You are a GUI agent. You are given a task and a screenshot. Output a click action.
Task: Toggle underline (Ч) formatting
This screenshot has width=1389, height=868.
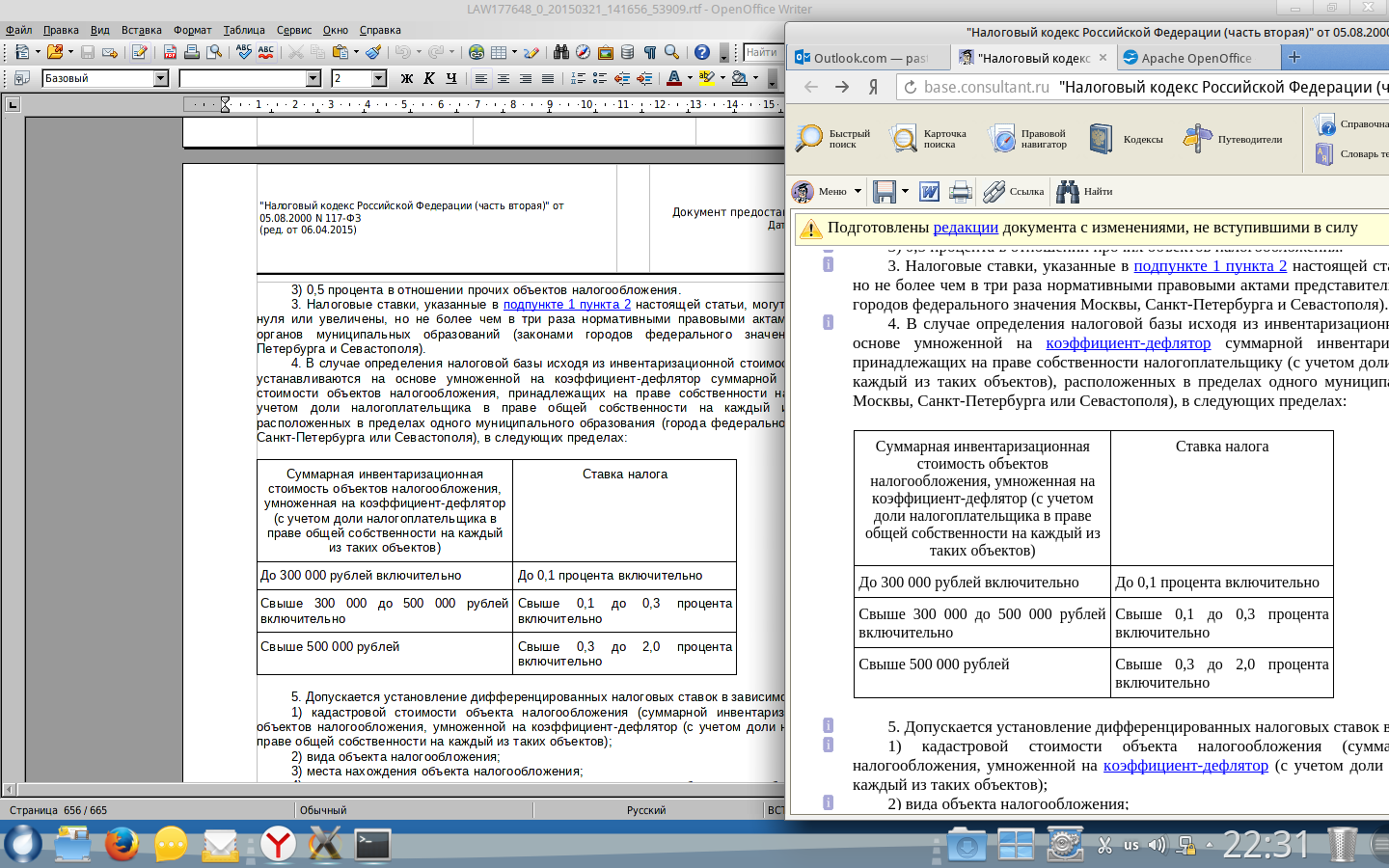(x=451, y=78)
